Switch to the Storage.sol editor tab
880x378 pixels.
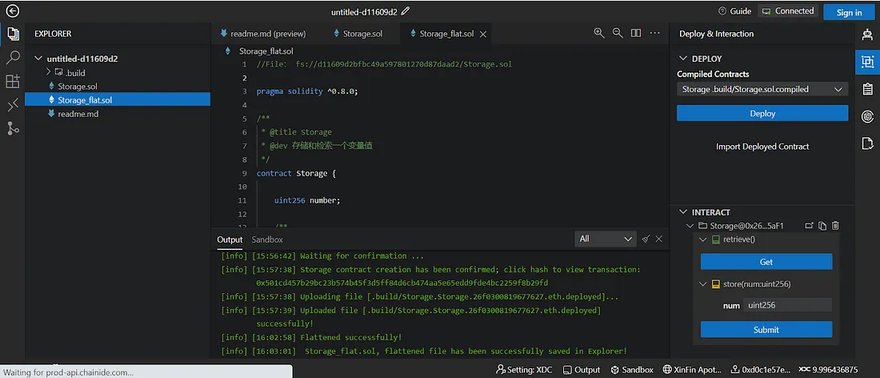click(358, 34)
